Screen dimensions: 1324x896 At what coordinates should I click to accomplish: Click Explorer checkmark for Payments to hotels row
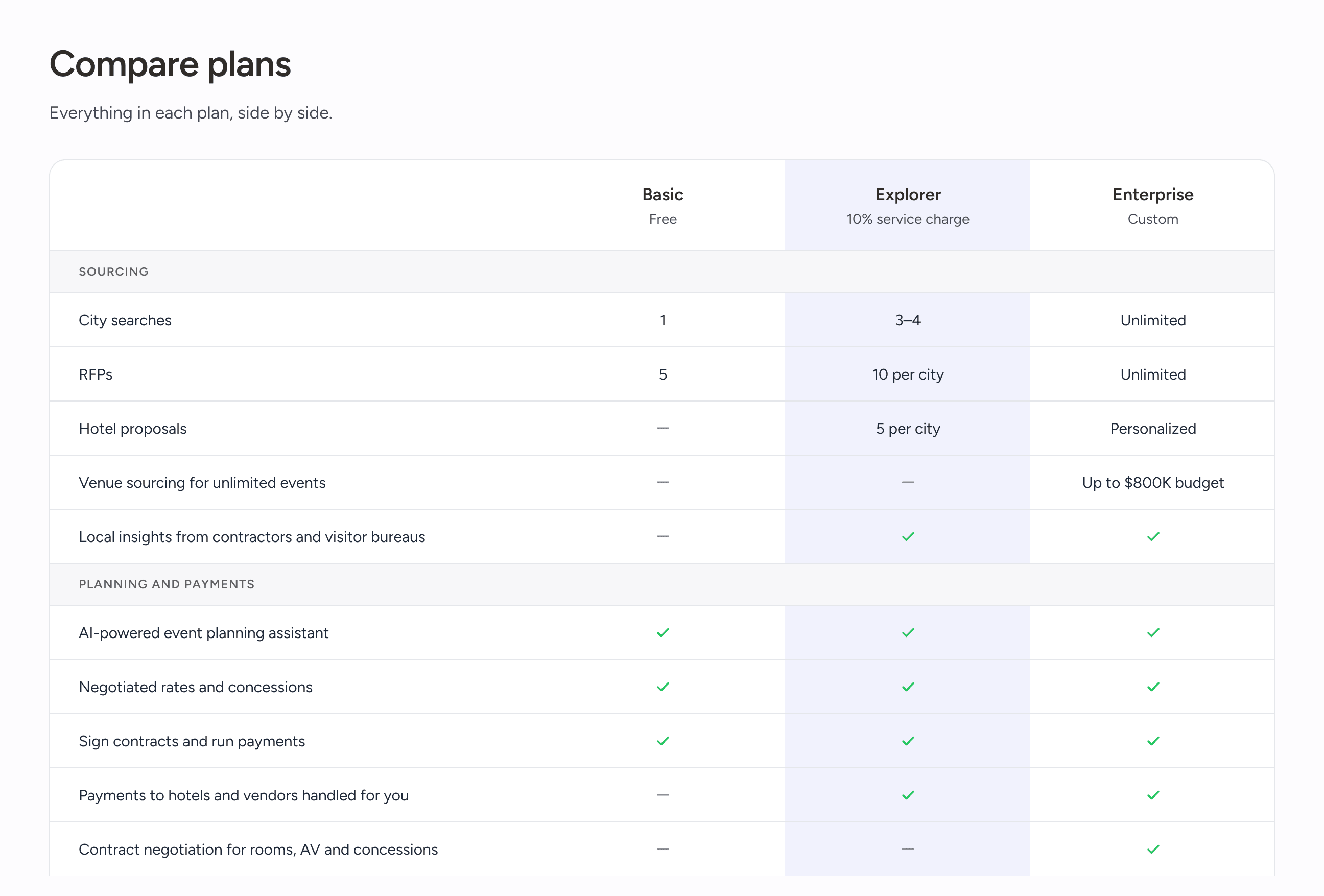click(x=908, y=795)
